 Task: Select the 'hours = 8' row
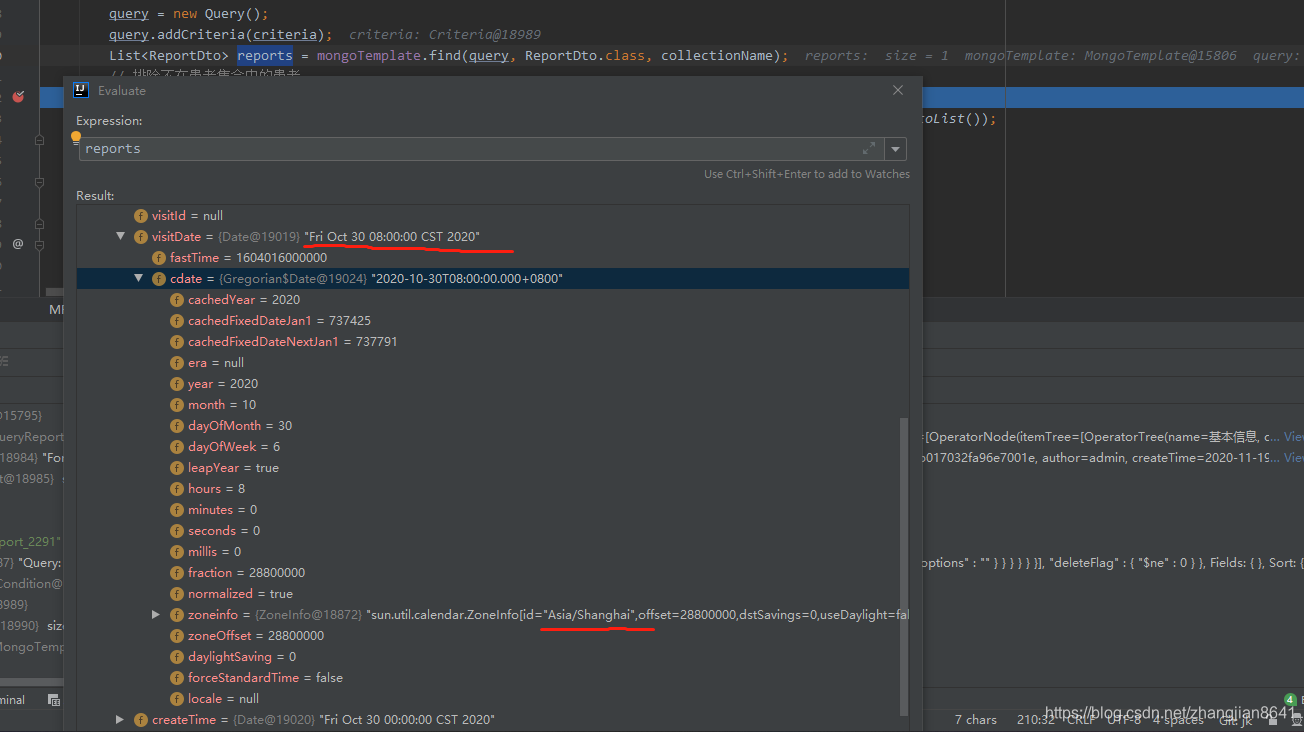tap(493, 488)
